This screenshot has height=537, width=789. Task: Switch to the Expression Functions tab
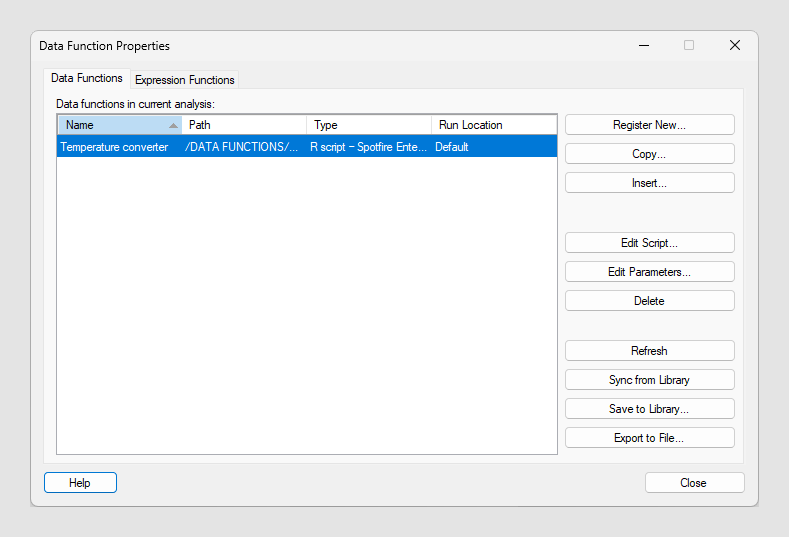pyautogui.click(x=185, y=80)
